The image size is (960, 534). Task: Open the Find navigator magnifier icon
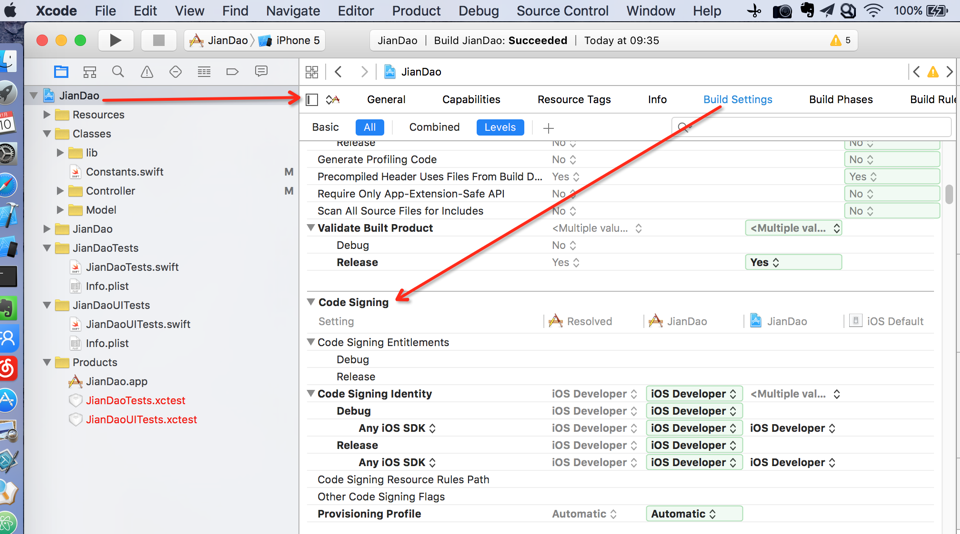tap(118, 72)
